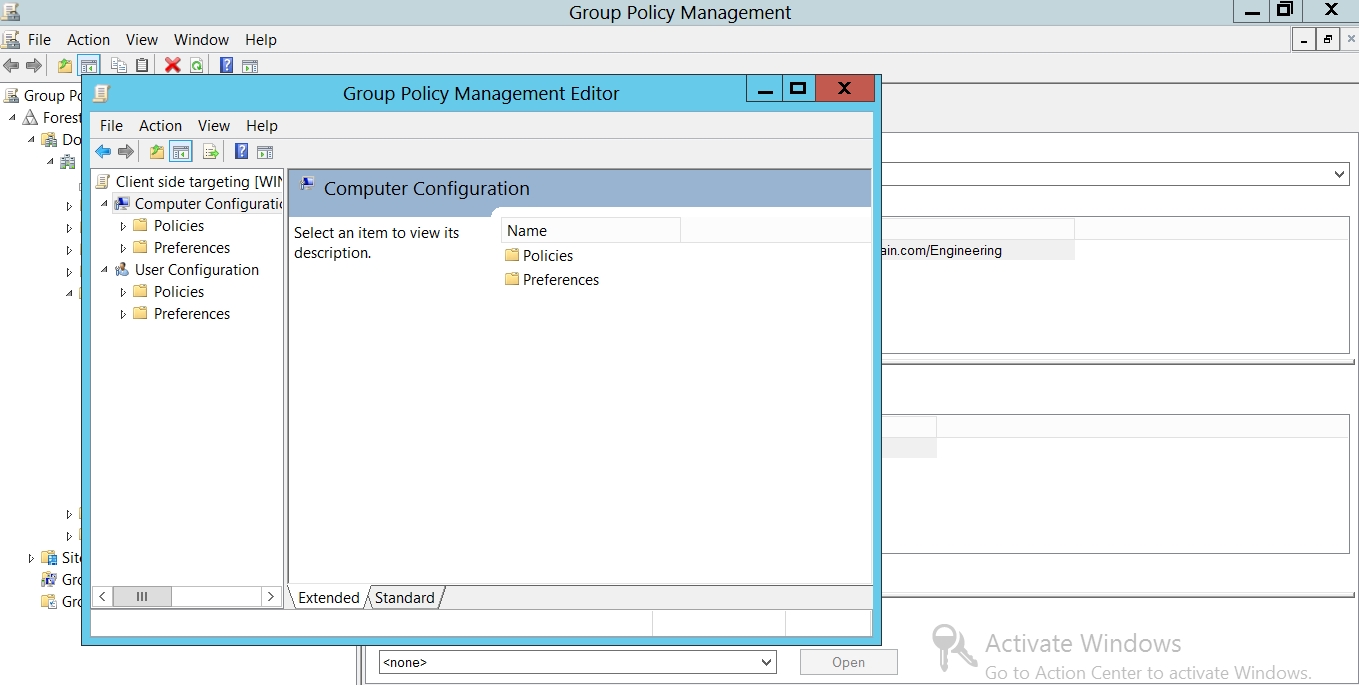The height and width of the screenshot is (685, 1359).
Task: Click the Show/Hide Action Pane icon in the Editor toolbar
Action: [x=265, y=152]
